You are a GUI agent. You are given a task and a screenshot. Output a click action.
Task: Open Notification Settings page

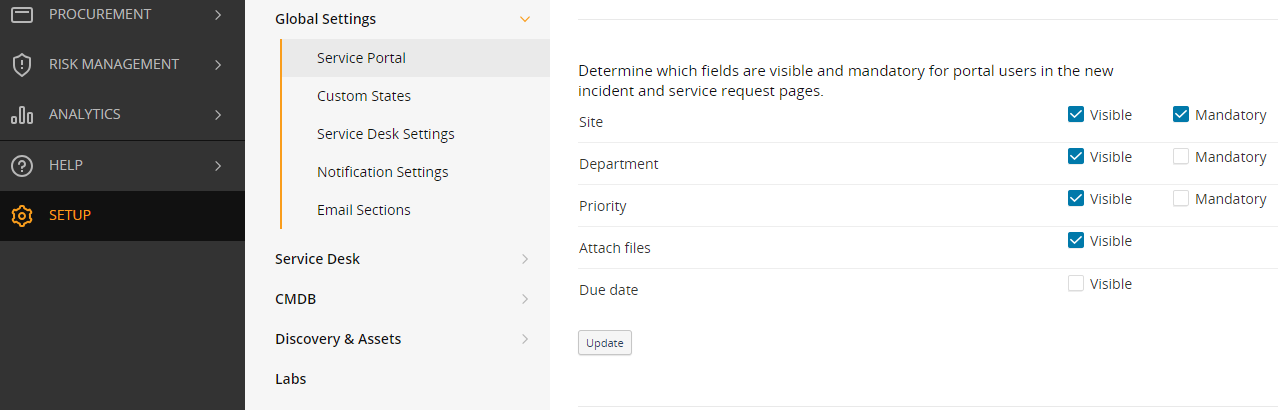[x=382, y=172]
